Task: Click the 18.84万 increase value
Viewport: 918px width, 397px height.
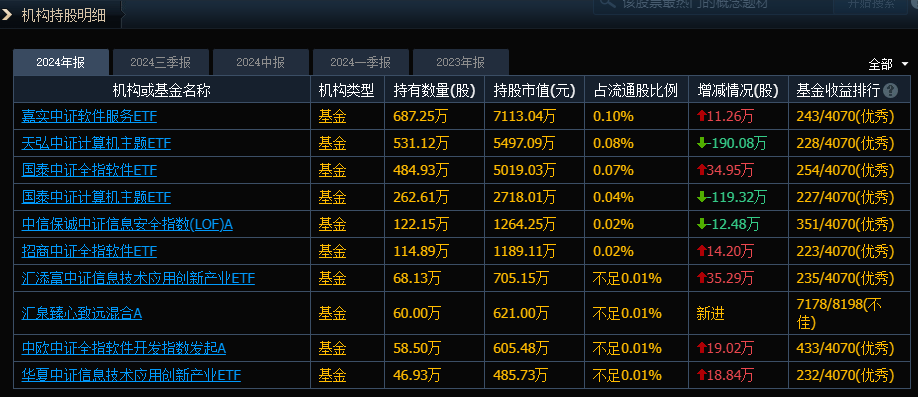Action: [730, 375]
